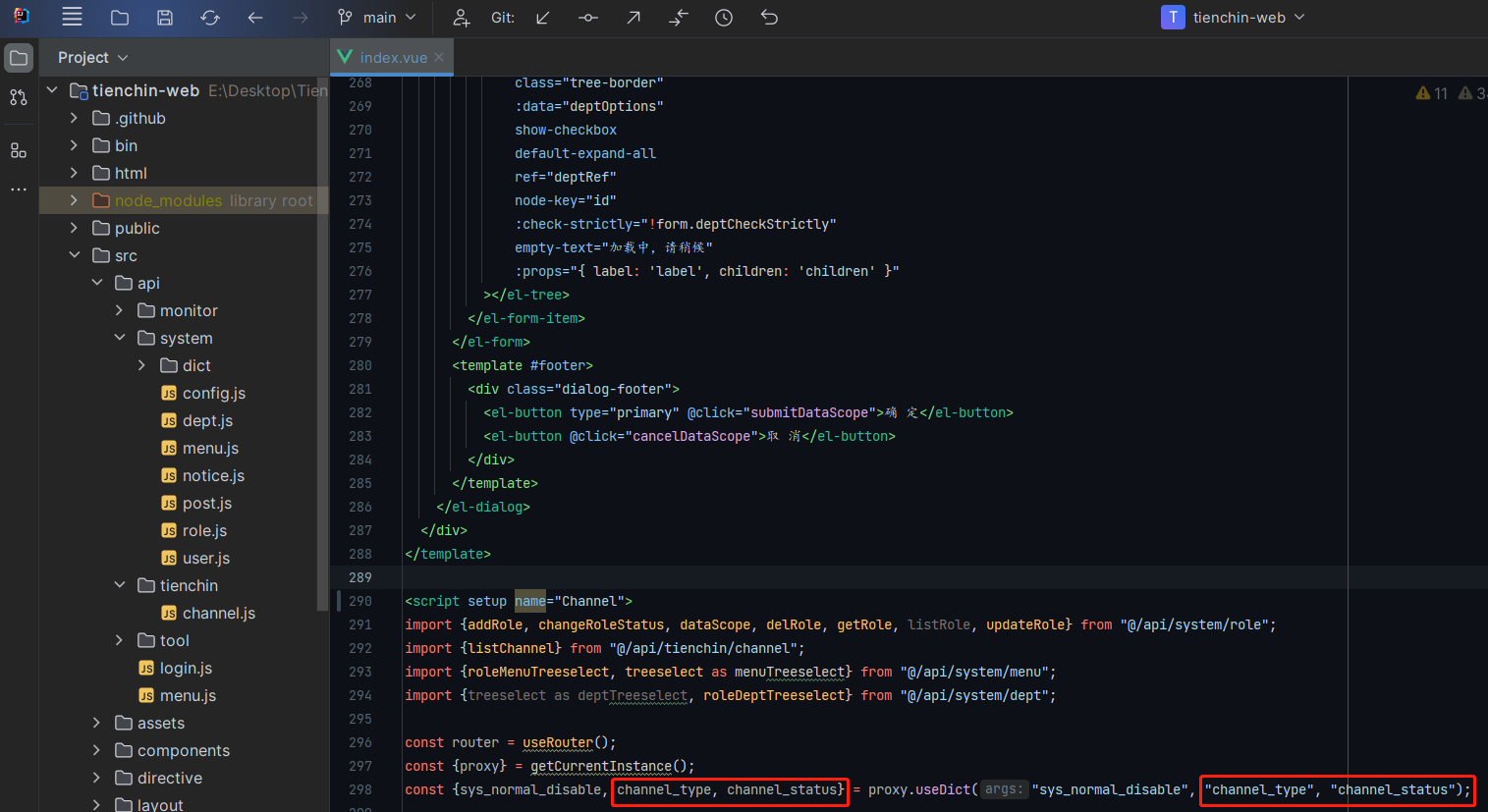Expand the directive folder
The image size is (1488, 812).
pyautogui.click(x=96, y=778)
